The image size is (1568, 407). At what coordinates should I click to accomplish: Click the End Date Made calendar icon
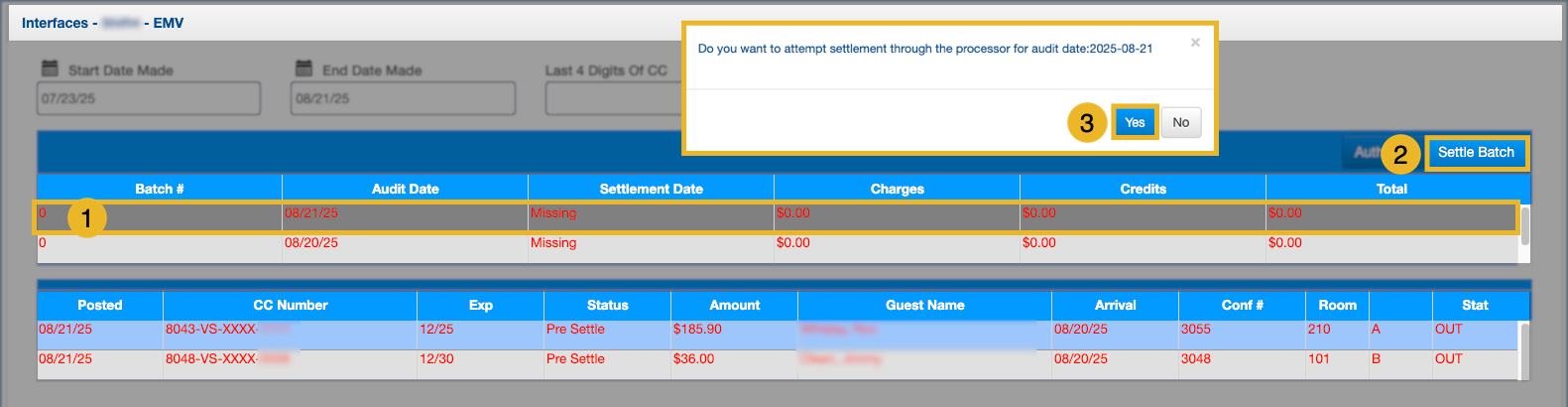coord(303,68)
